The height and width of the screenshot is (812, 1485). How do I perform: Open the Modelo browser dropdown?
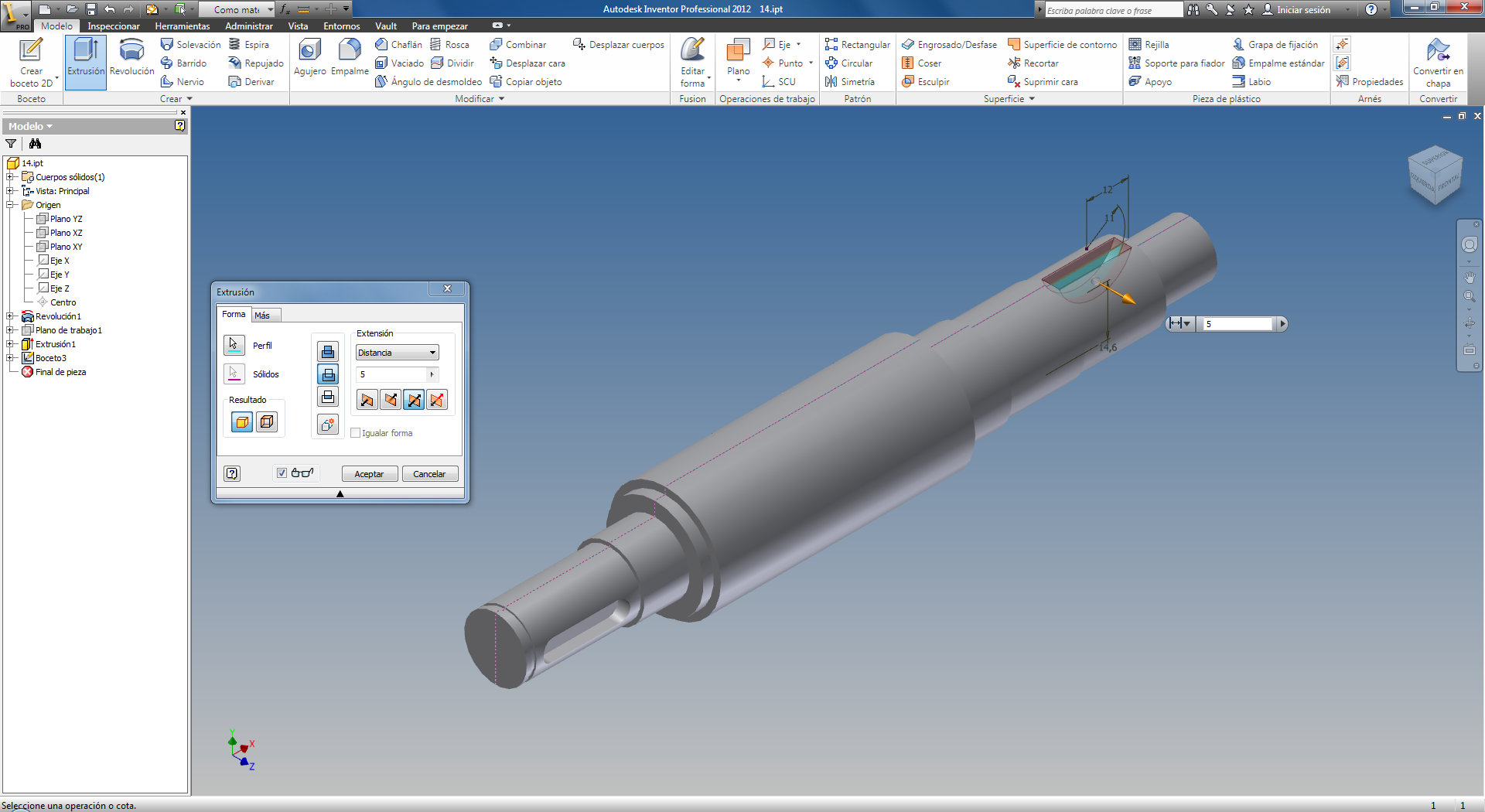tap(31, 126)
